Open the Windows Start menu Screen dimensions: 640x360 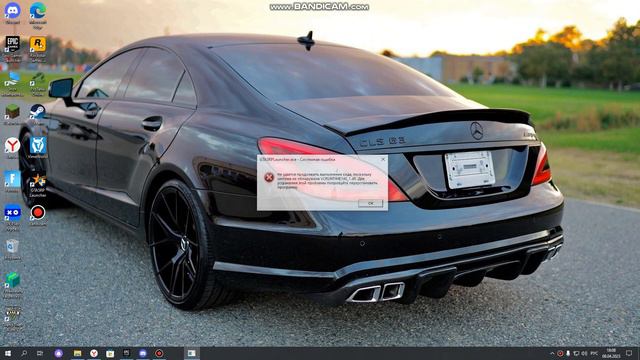[x=7, y=353]
